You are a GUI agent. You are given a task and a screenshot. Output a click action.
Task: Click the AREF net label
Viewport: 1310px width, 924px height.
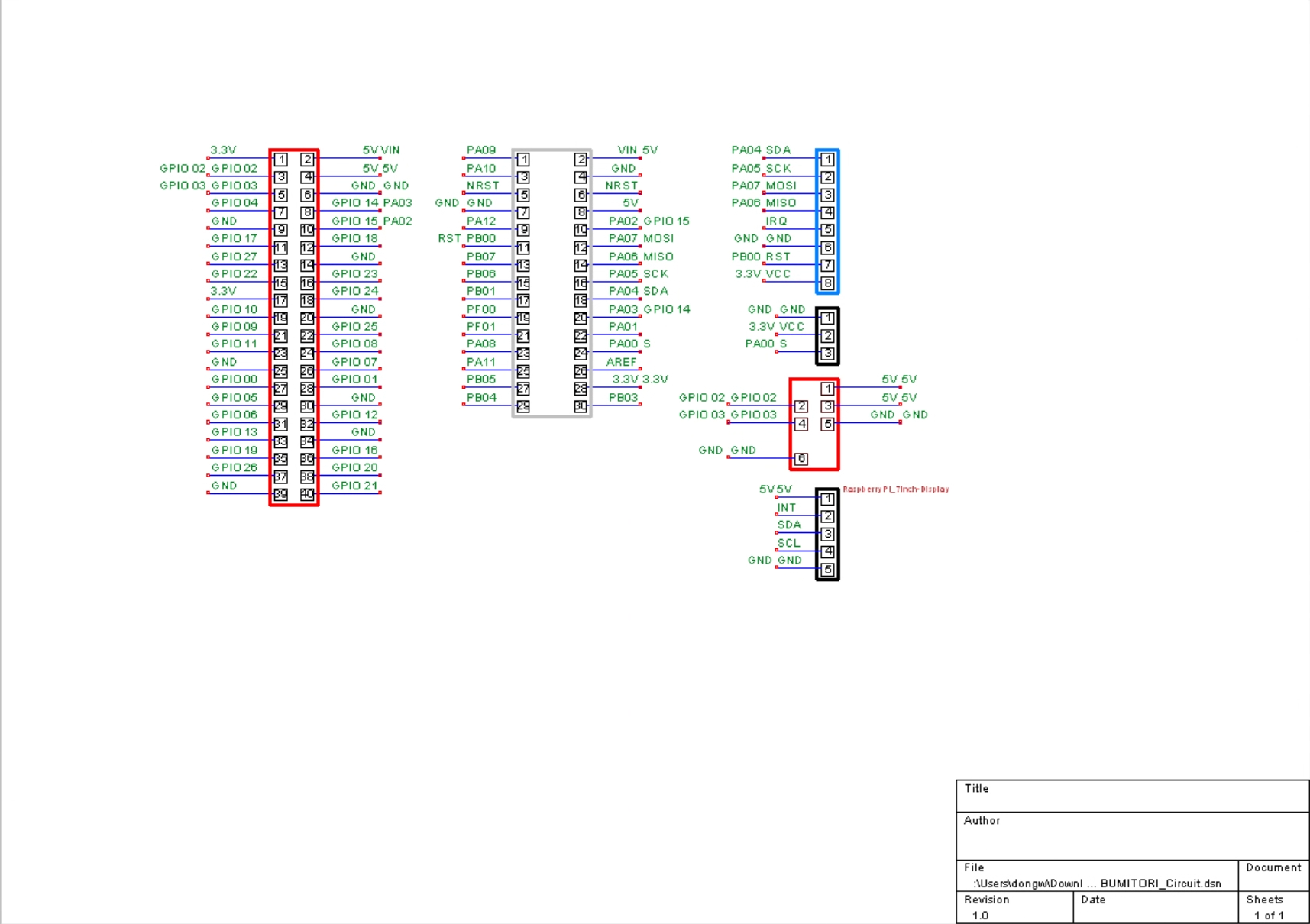[622, 362]
